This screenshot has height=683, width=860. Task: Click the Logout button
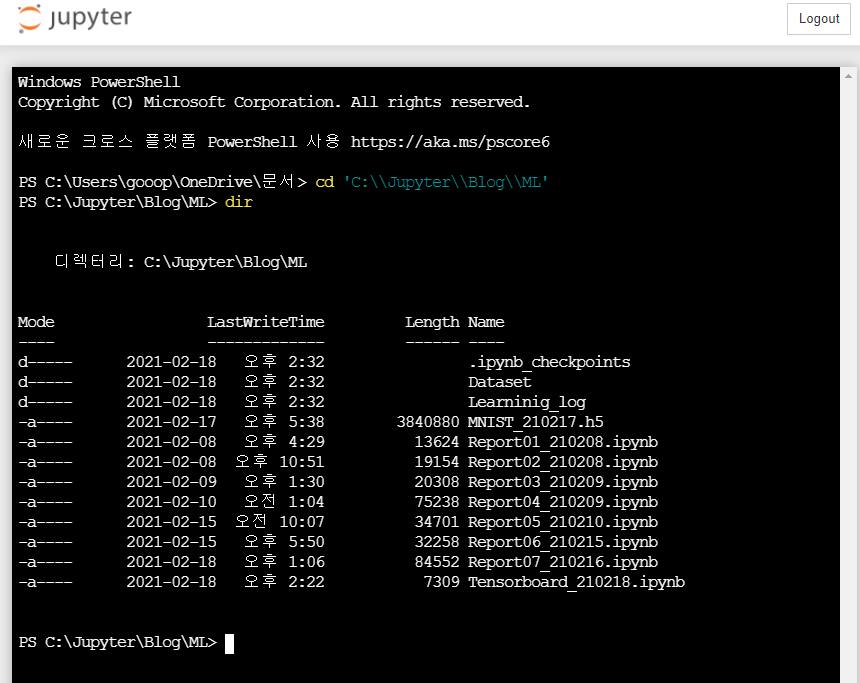(x=818, y=19)
